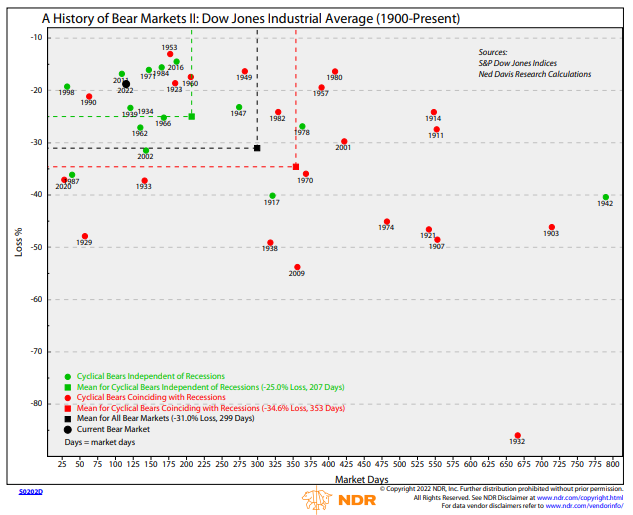Viewport: 633px width, 515px height.
Task: Select the 1942 green data point
Action: tap(606, 197)
